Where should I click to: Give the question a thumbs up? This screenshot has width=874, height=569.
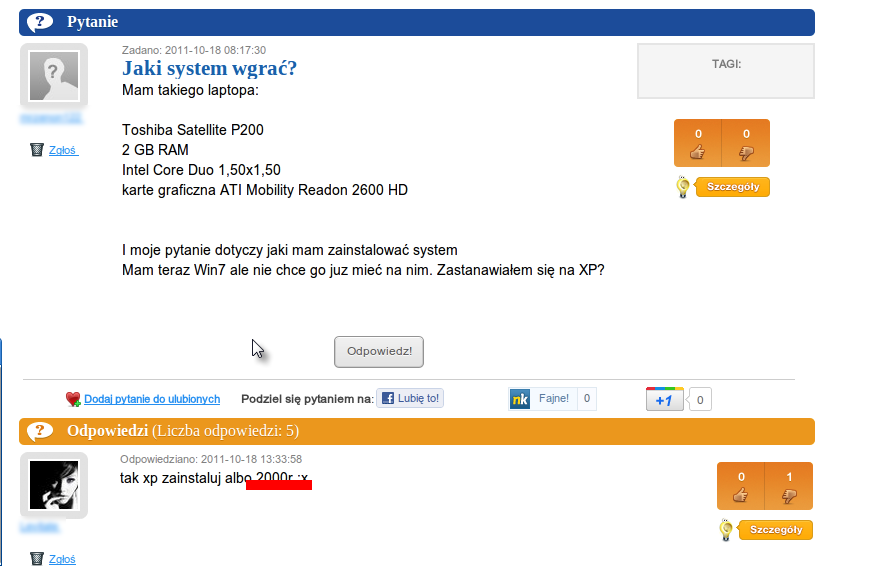click(x=697, y=143)
